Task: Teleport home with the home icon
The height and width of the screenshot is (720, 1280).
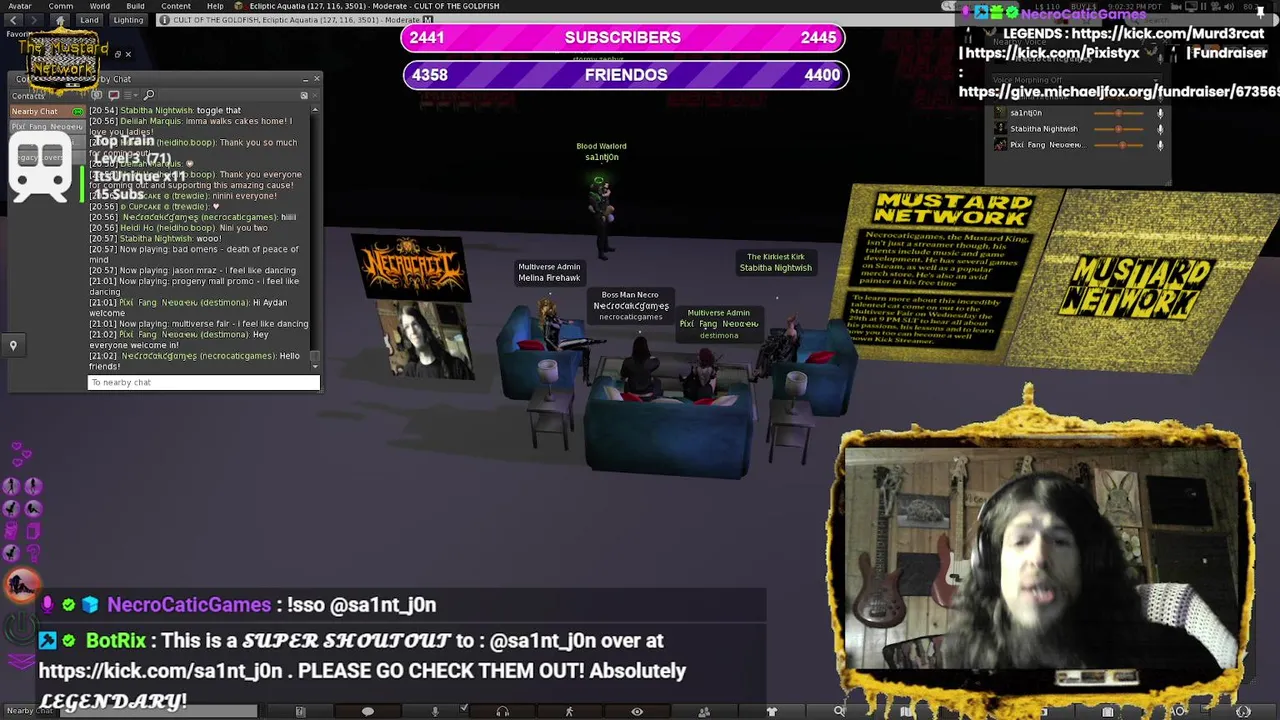Action: 60,20
